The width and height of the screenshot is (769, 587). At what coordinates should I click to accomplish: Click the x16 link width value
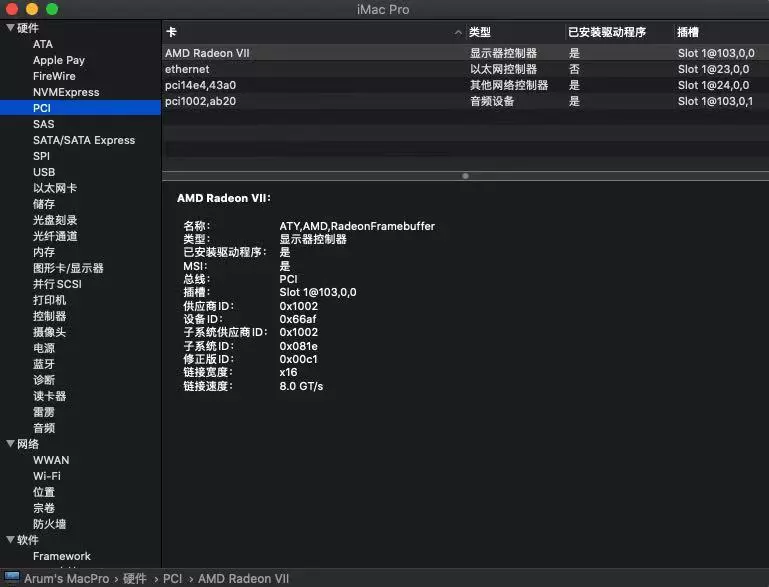pos(288,372)
